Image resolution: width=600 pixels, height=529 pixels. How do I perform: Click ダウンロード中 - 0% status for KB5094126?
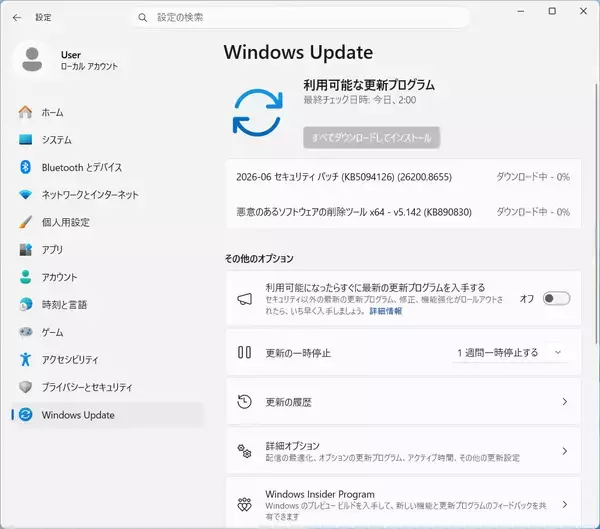click(533, 177)
